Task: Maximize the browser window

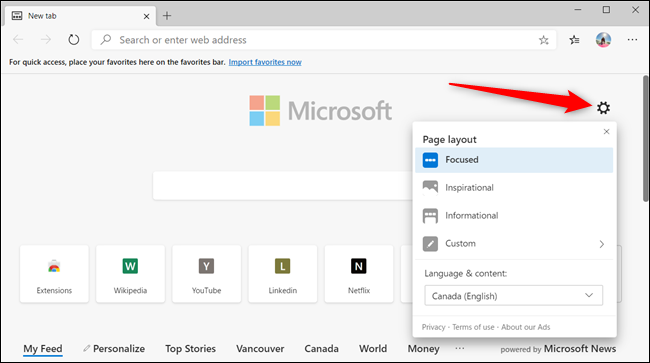Action: [x=606, y=10]
